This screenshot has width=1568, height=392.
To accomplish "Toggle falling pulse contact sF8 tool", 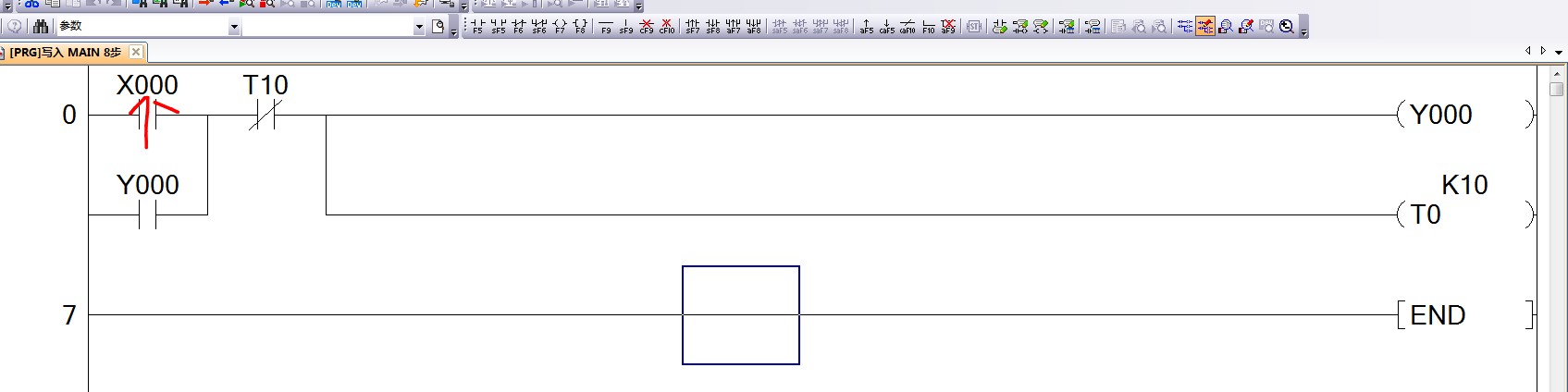I will click(x=713, y=27).
